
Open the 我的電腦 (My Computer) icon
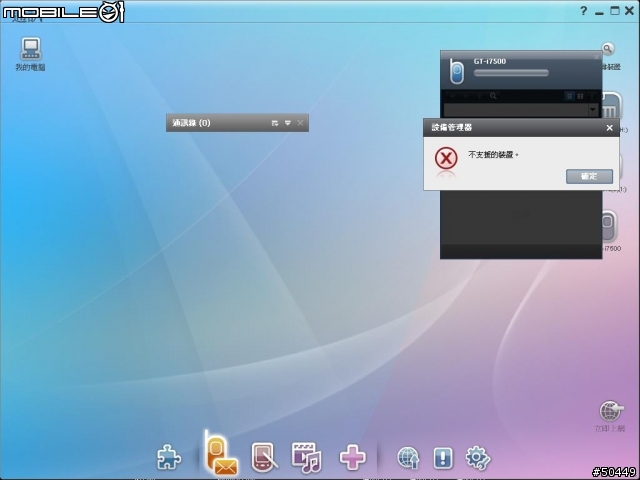30,54
